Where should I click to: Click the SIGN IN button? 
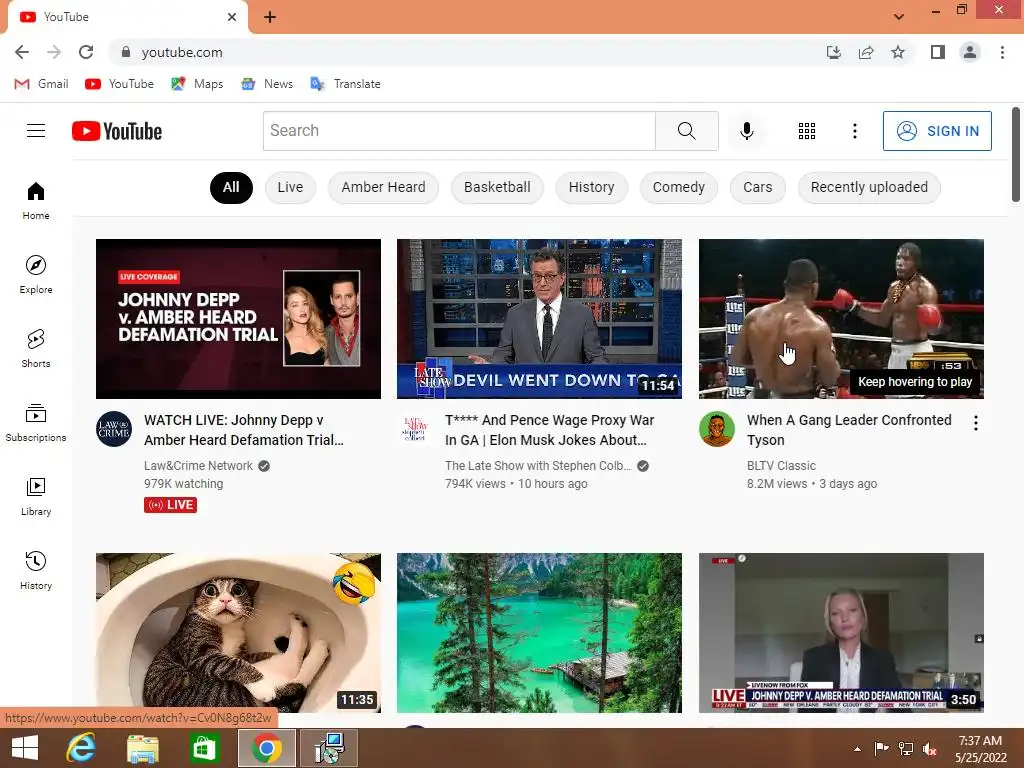[x=937, y=131]
